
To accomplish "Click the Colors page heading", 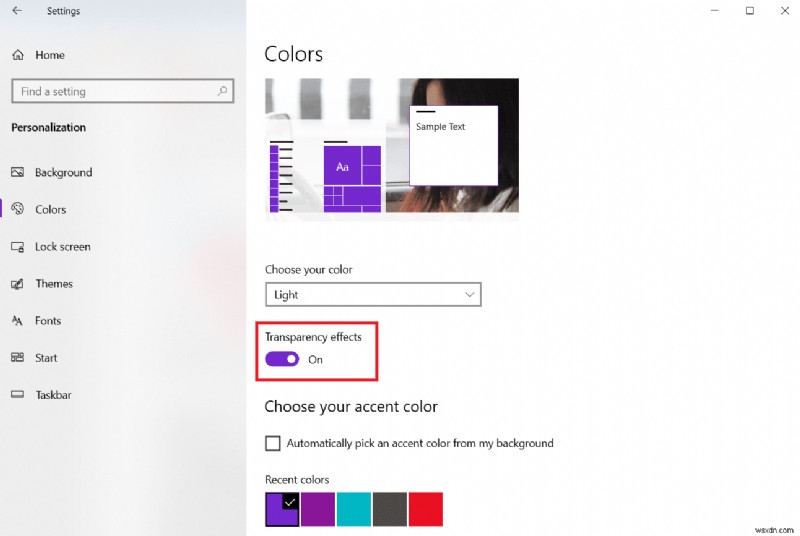I will tap(293, 54).
